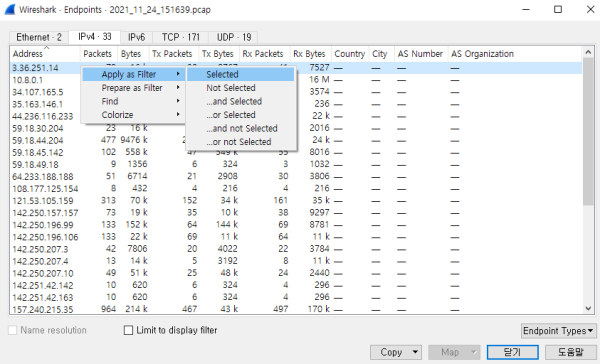This screenshot has height=364, width=600.
Task: Click the 16 M Rx Bytes value
Action: 319,80
